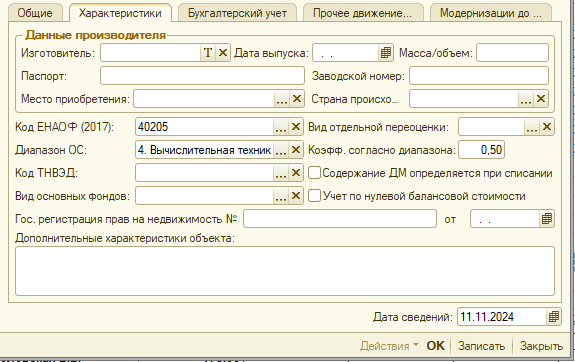Click the Код ЕНАОФ field containing 40205
The image size is (575, 362).
tap(204, 127)
